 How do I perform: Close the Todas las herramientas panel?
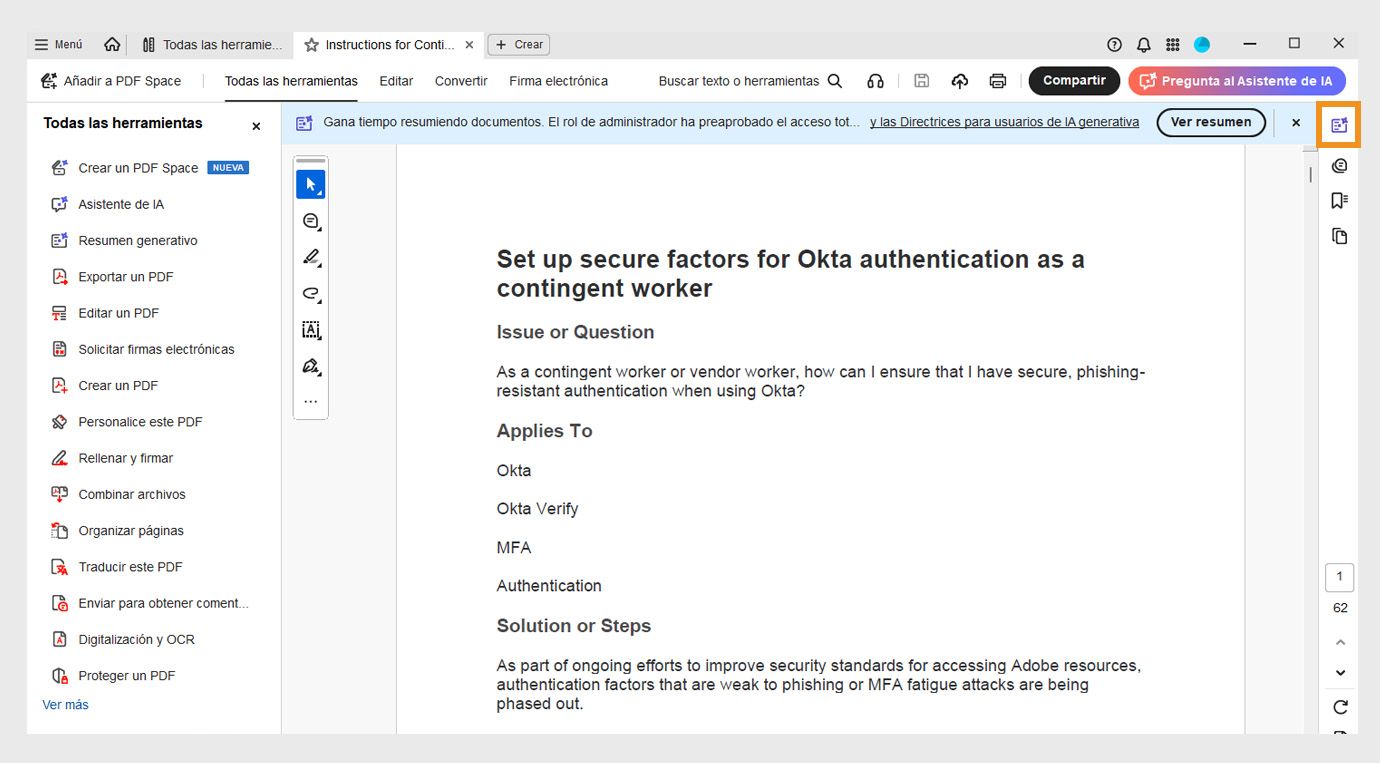tap(256, 126)
